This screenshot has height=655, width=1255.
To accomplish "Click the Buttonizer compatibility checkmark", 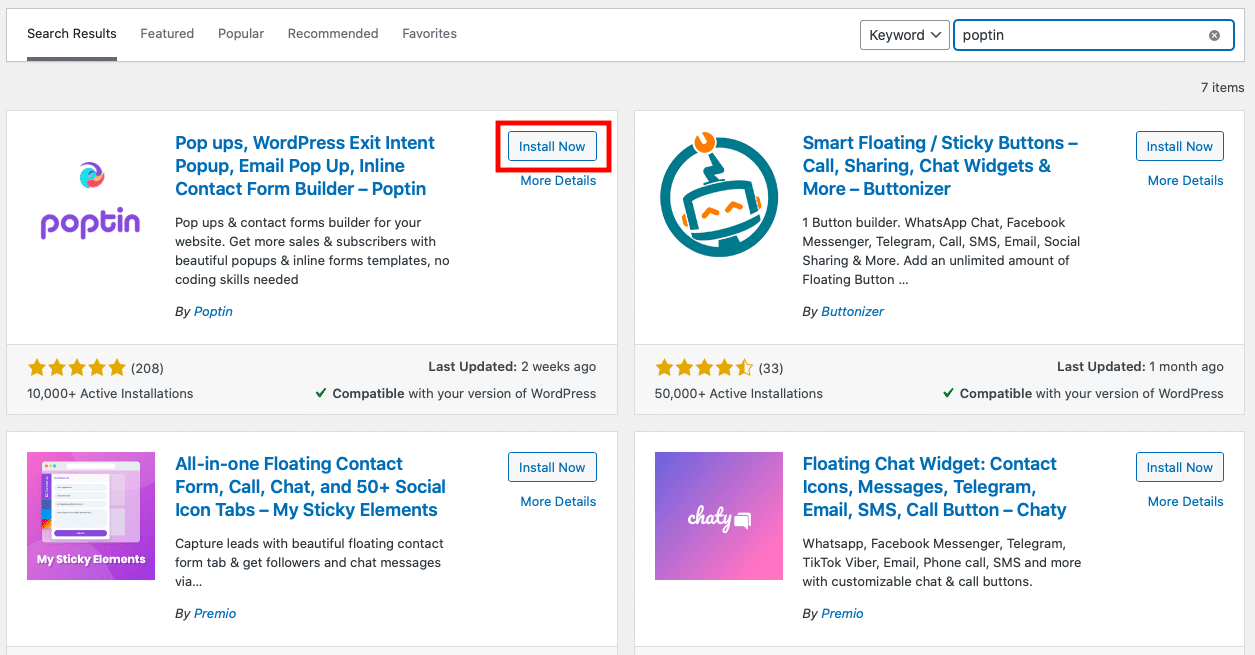I will coord(948,394).
